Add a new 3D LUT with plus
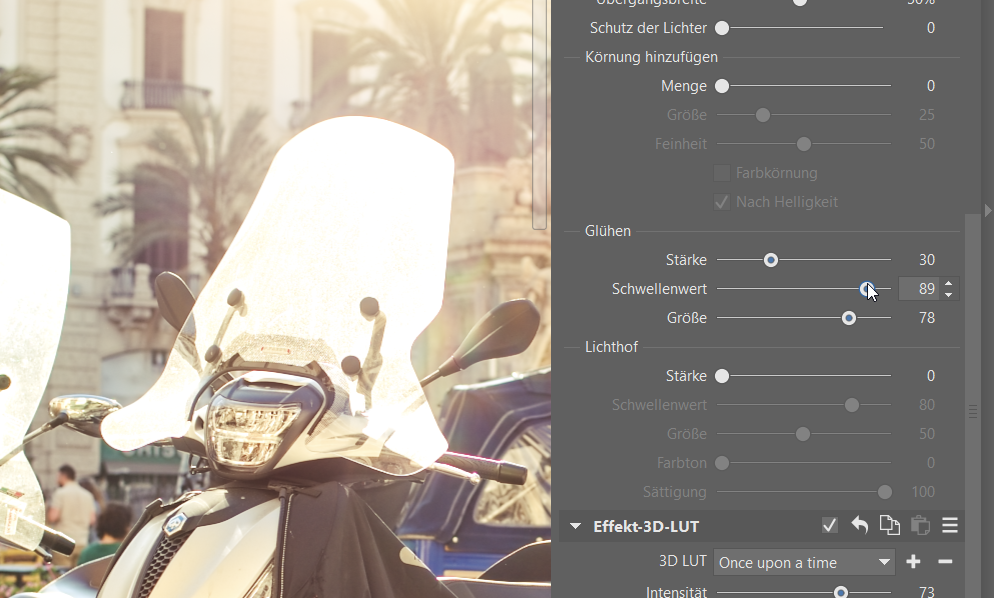Viewport: 994px width, 598px height. coord(913,562)
